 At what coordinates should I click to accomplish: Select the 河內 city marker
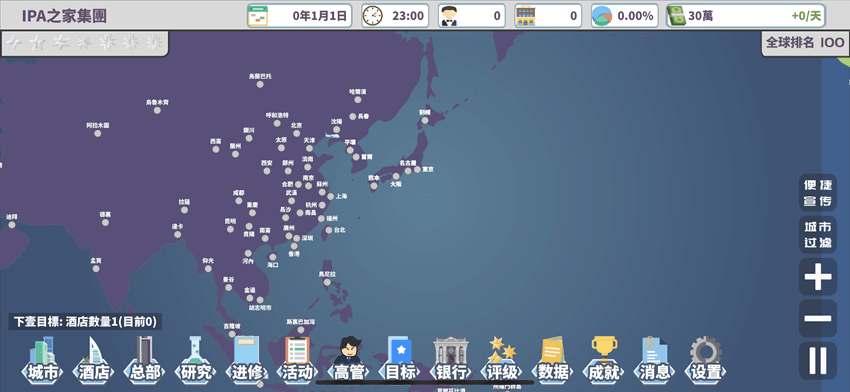coord(248,253)
